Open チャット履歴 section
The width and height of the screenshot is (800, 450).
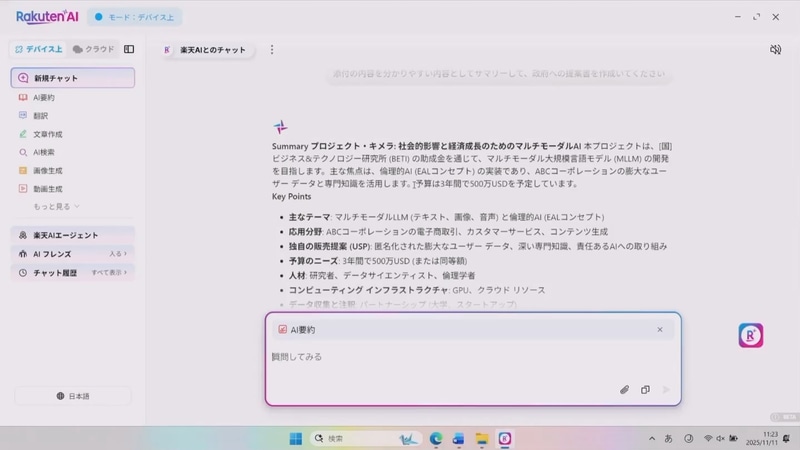(72, 272)
